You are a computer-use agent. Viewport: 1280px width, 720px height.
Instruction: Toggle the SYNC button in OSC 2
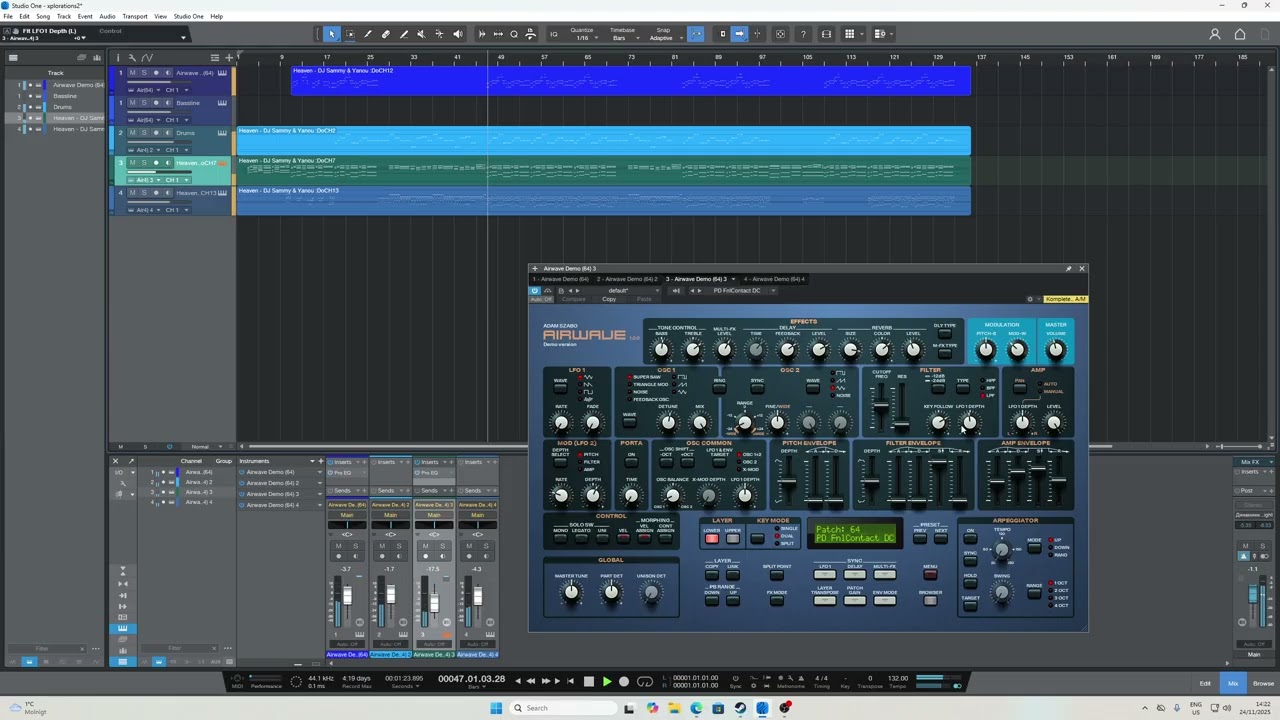tap(757, 386)
